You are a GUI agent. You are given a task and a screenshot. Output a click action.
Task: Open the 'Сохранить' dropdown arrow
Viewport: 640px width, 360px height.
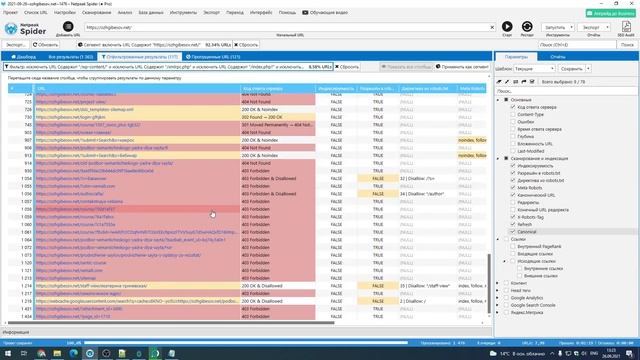[588, 69]
